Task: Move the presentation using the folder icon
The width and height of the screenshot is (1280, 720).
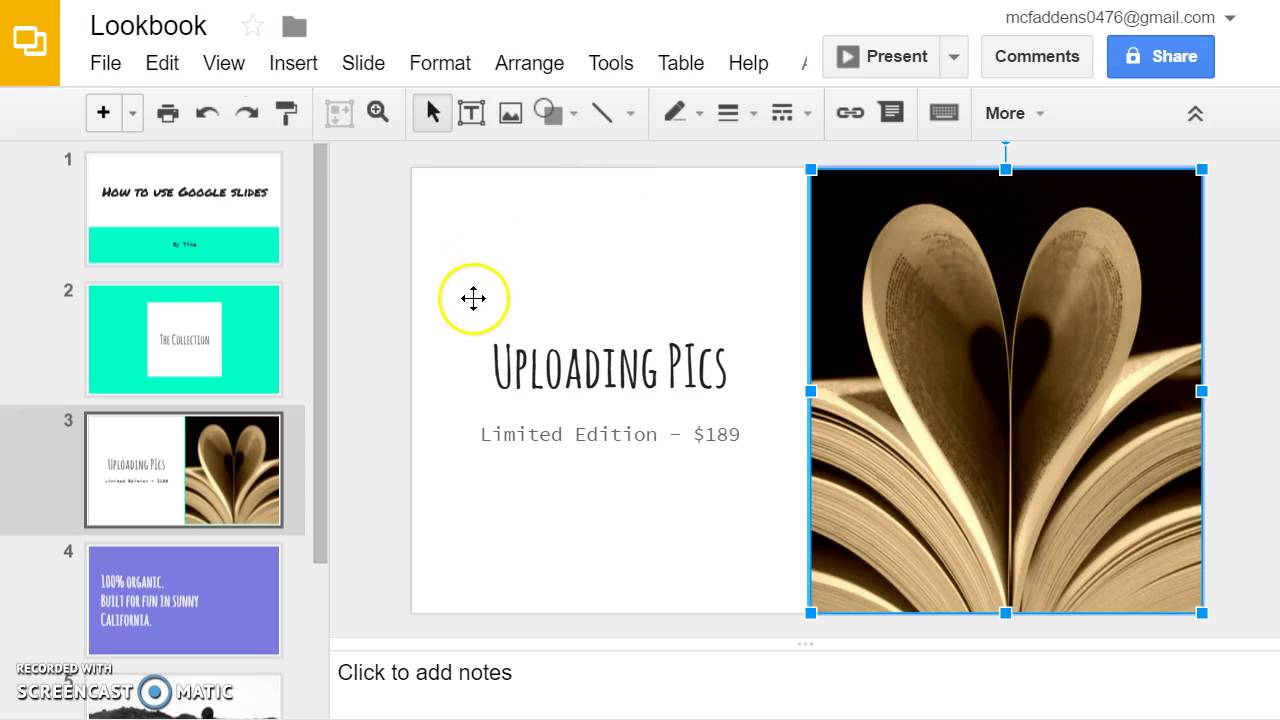Action: pos(294,26)
